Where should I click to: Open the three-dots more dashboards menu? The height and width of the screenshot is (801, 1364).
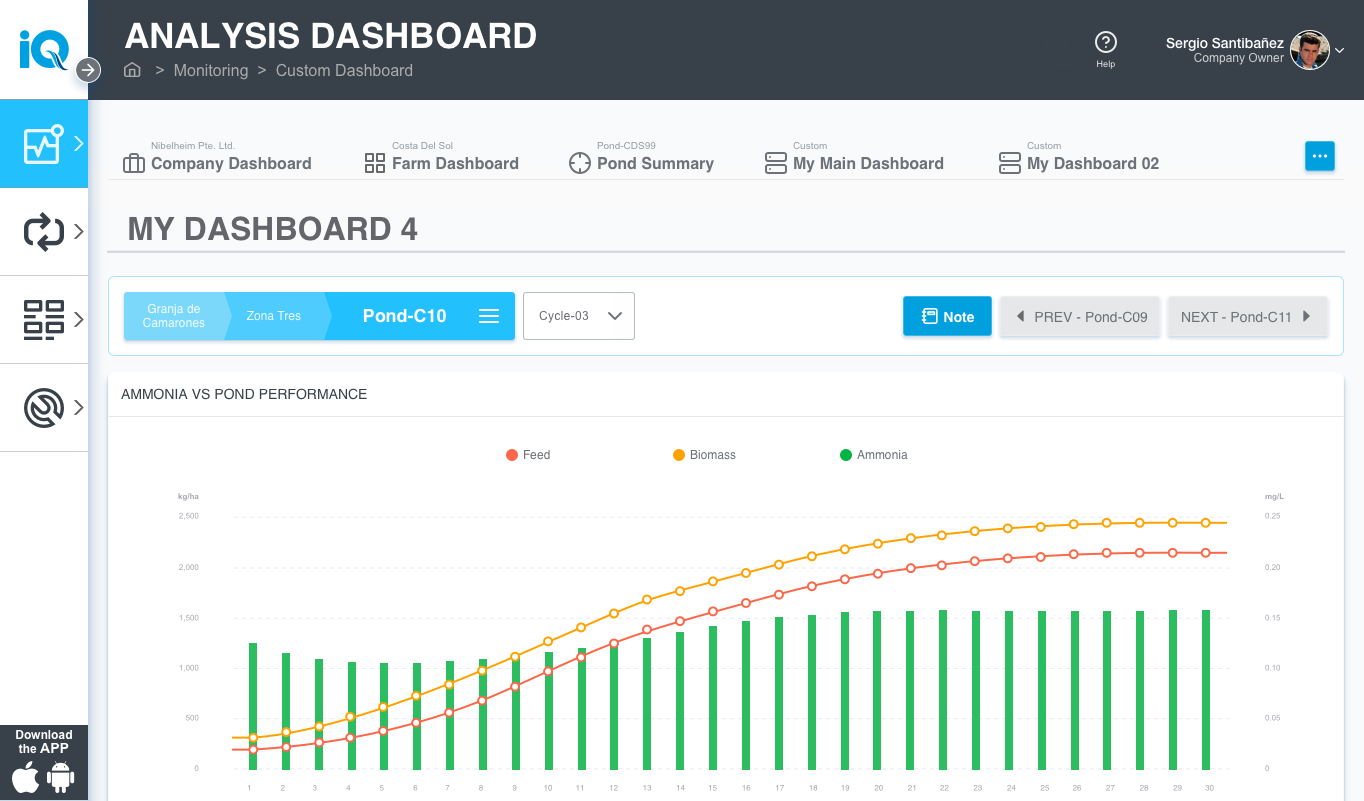[x=1319, y=156]
